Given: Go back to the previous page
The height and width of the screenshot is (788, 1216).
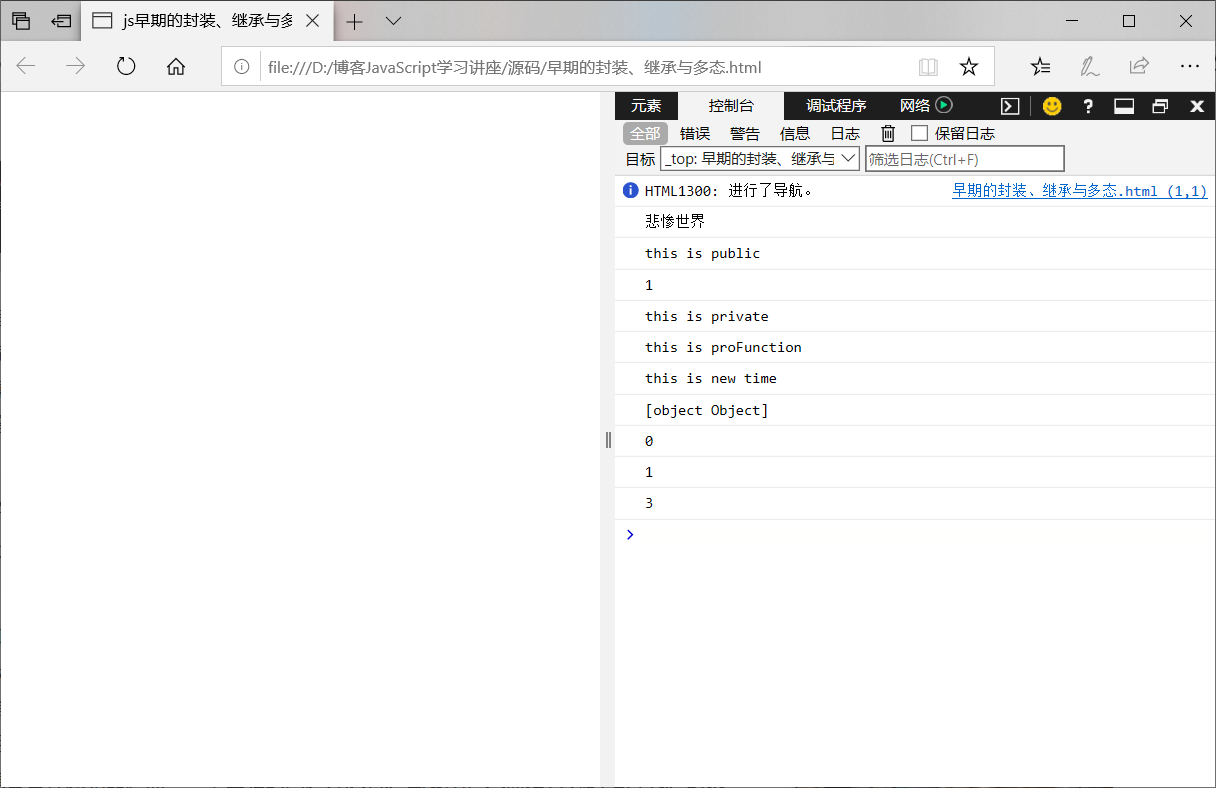Looking at the screenshot, I should 26,67.
